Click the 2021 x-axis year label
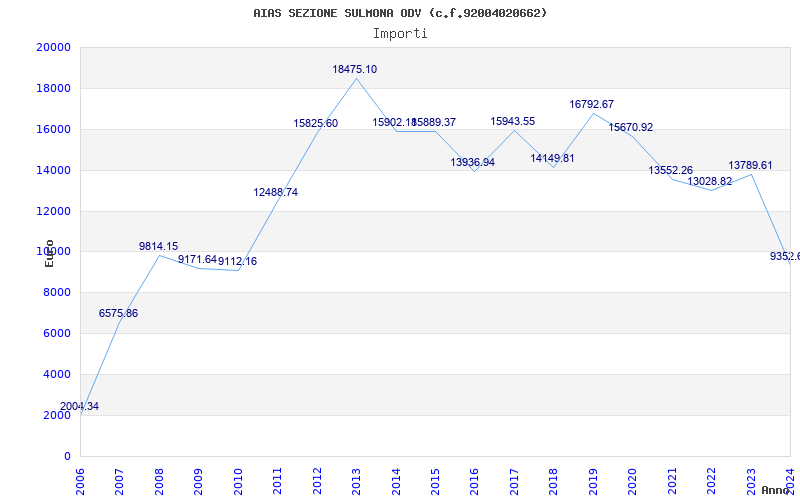This screenshot has width=800, height=500. point(672,481)
